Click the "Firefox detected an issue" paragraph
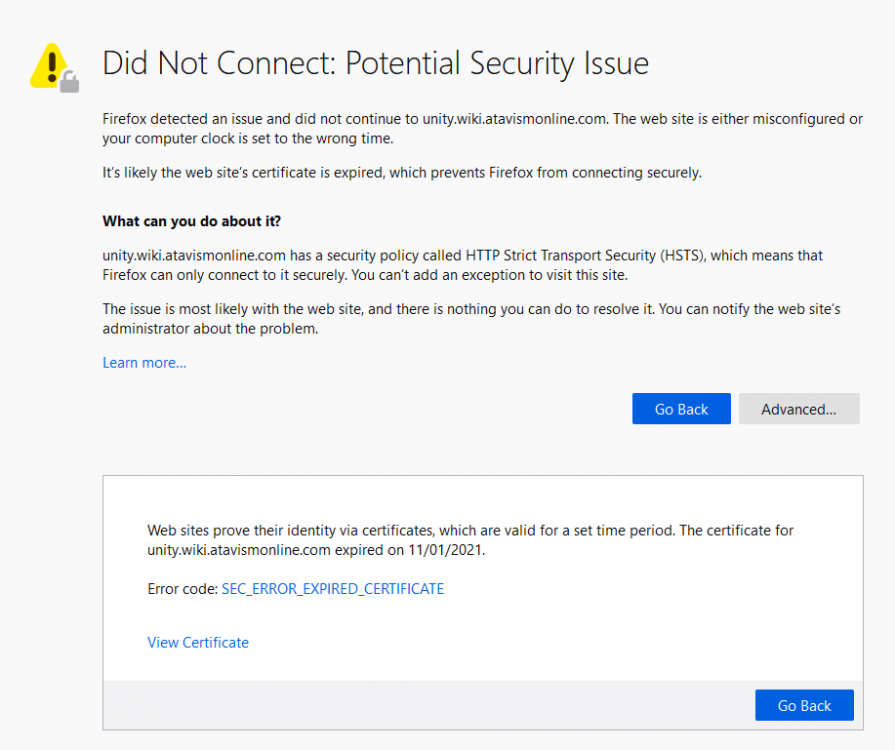This screenshot has width=895, height=750. tap(482, 128)
